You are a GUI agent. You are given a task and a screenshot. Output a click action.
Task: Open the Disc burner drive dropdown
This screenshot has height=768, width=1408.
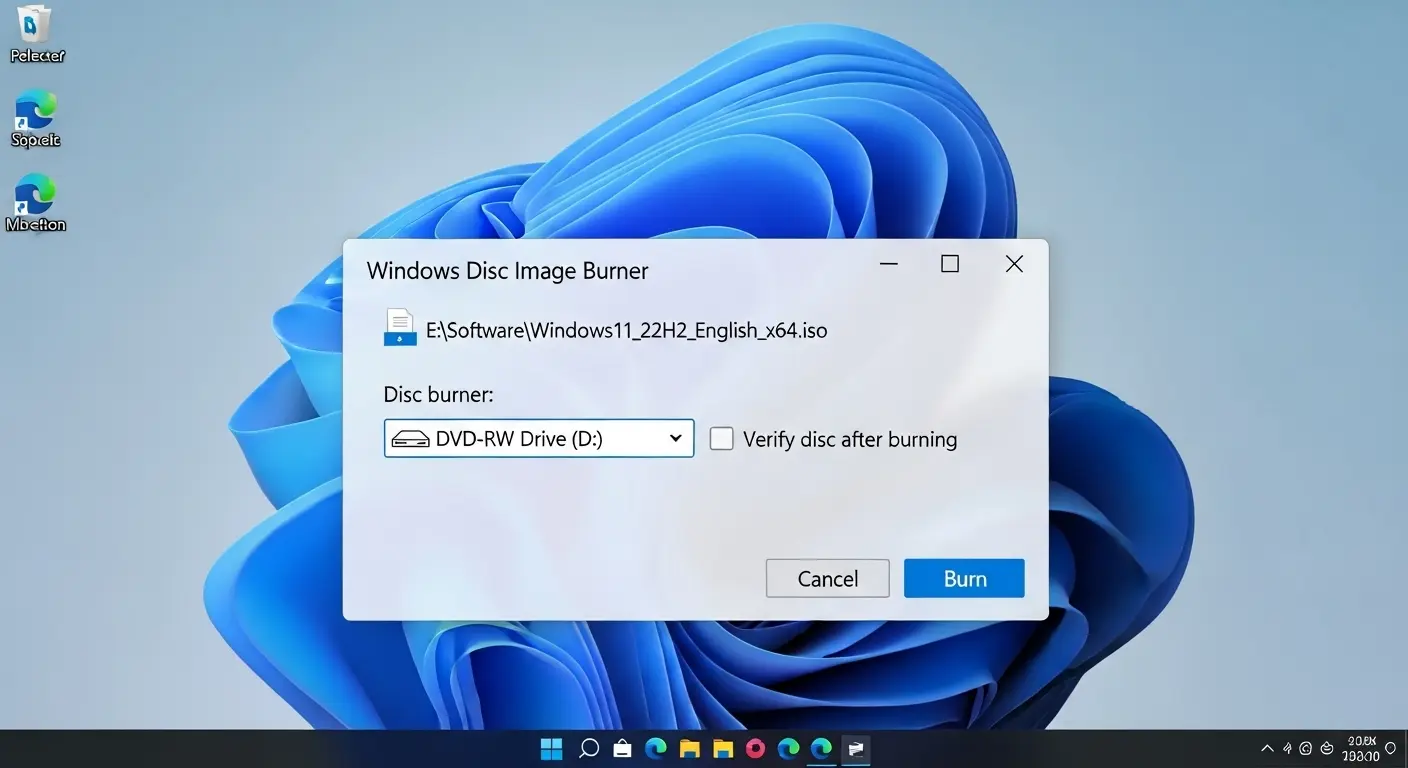click(539, 438)
